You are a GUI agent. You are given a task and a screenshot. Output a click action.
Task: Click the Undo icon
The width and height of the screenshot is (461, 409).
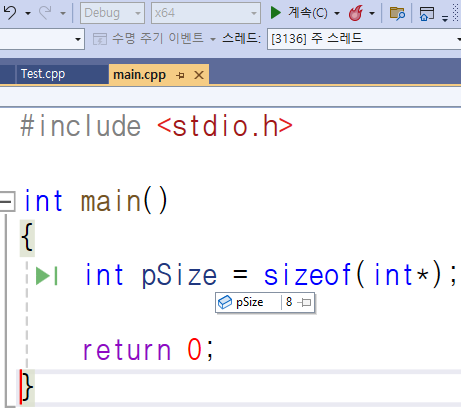point(10,13)
